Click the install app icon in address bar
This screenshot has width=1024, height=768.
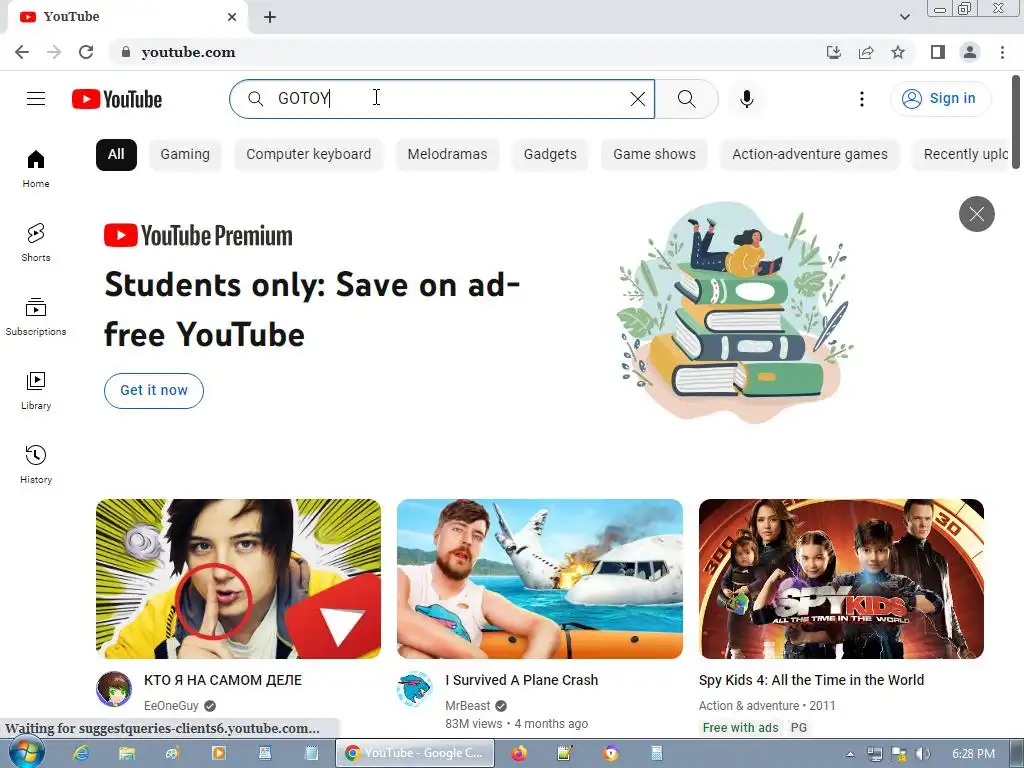(x=833, y=52)
